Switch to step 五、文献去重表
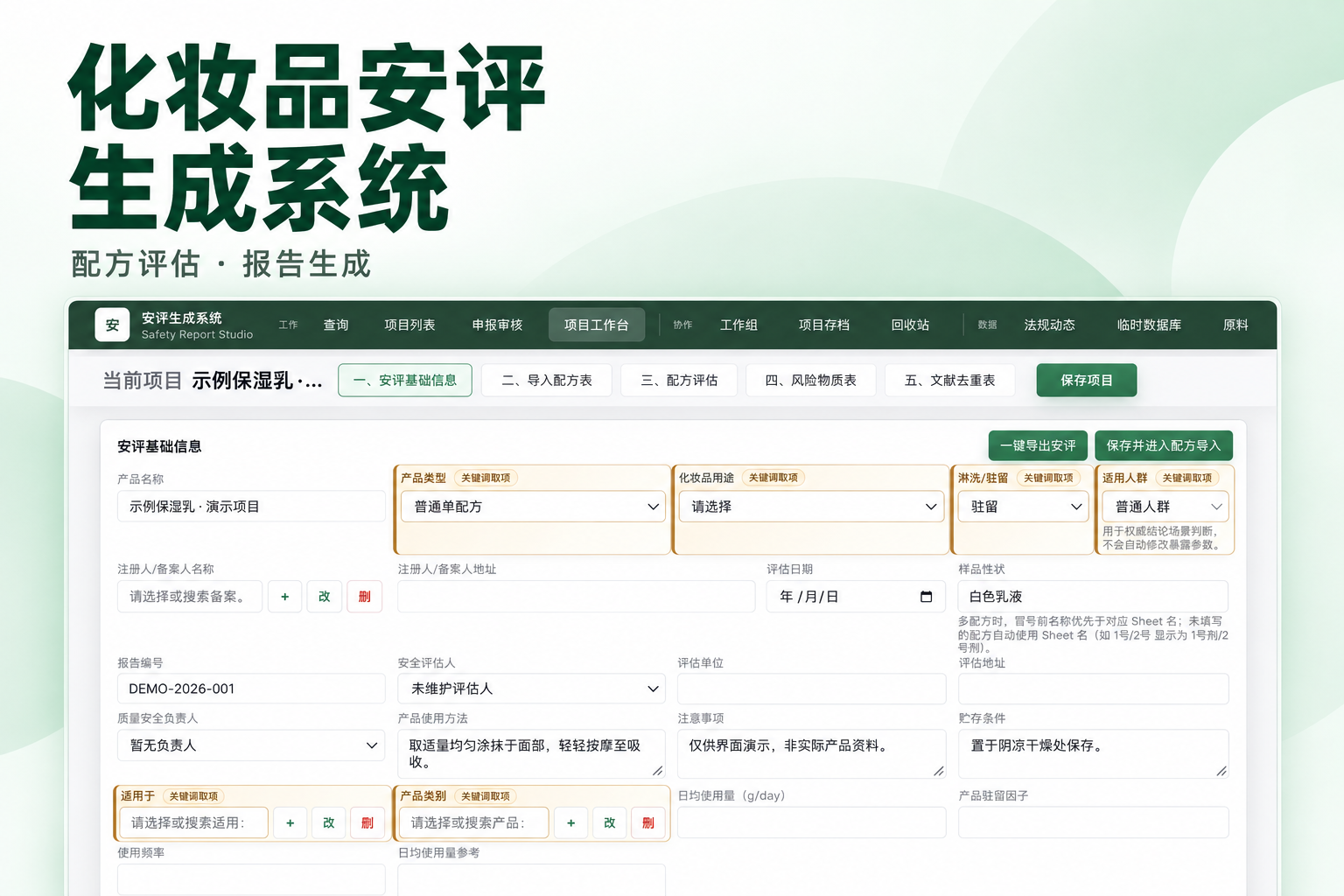 [950, 381]
